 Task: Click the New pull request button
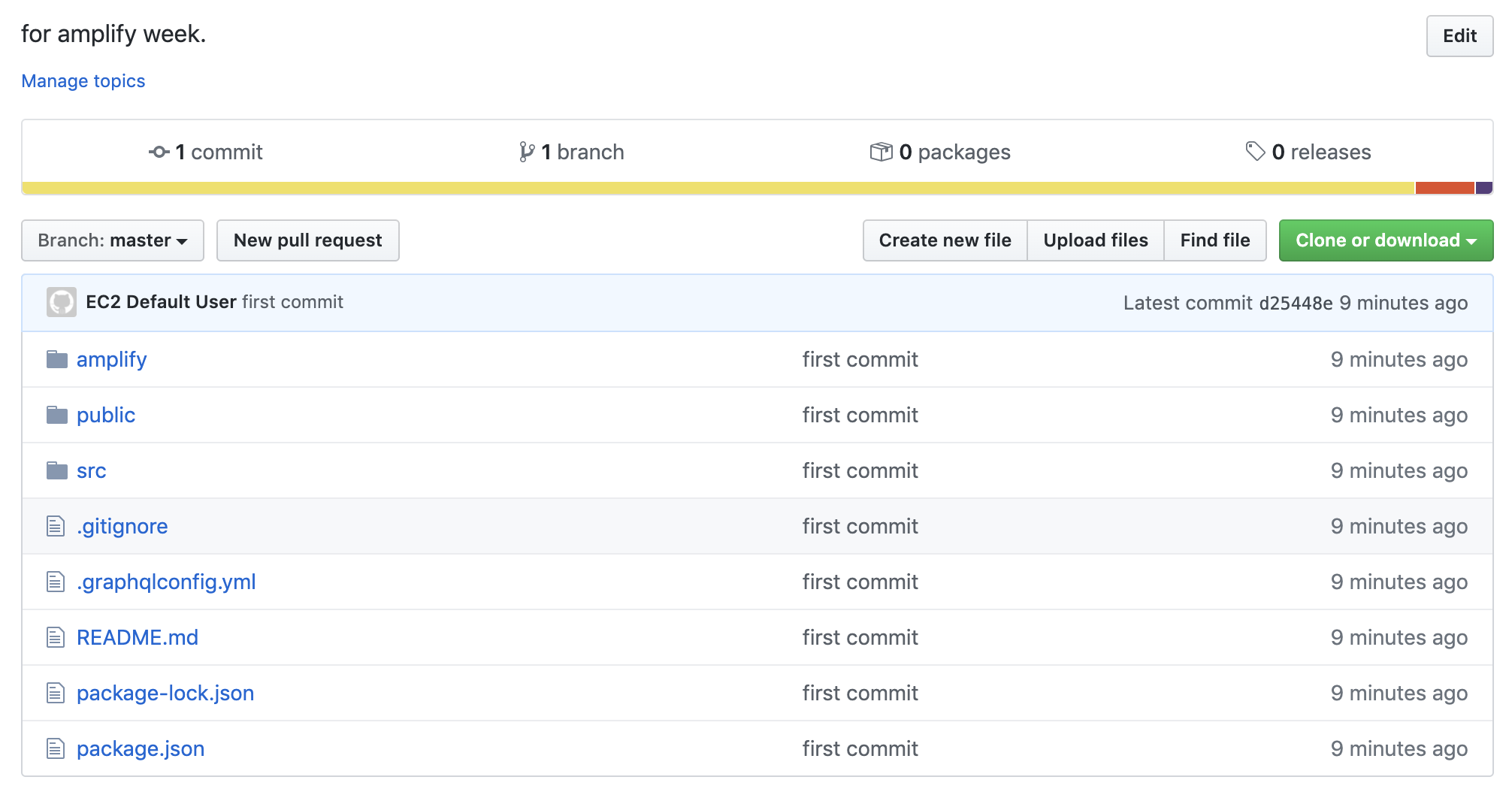pyautogui.click(x=308, y=240)
